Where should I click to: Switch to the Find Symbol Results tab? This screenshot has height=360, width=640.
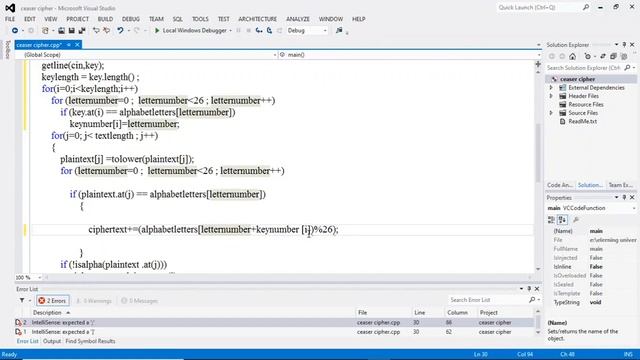coord(90,341)
